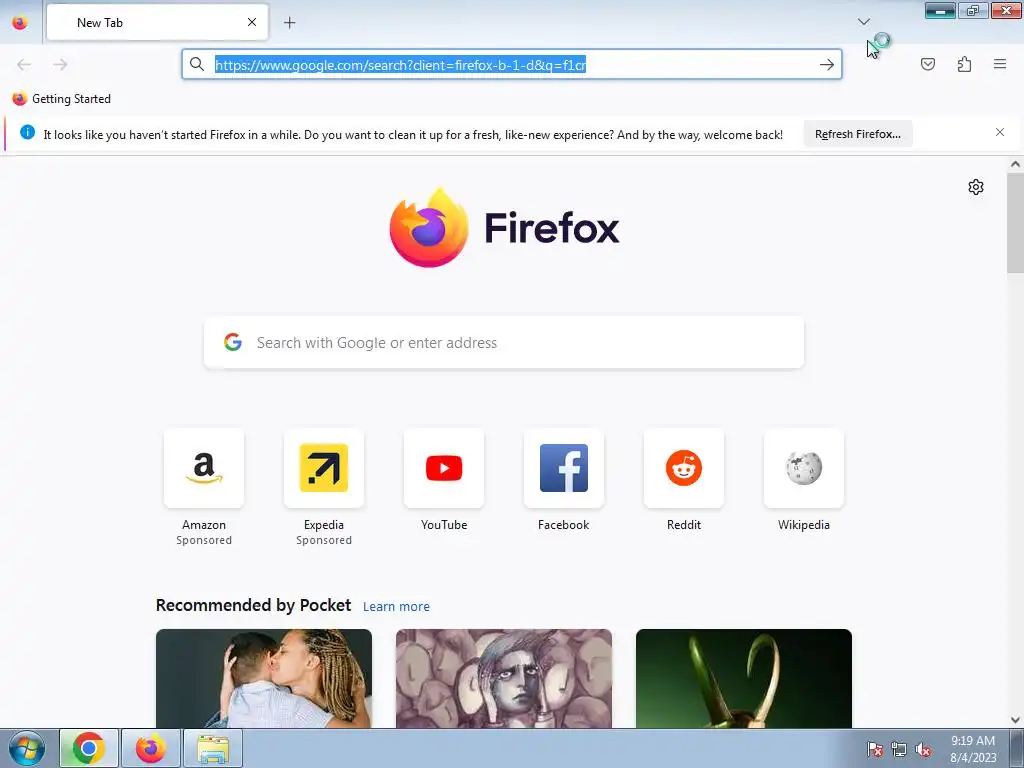Click Refresh Firefox button
Image resolution: width=1024 pixels, height=768 pixels.
pos(857,134)
